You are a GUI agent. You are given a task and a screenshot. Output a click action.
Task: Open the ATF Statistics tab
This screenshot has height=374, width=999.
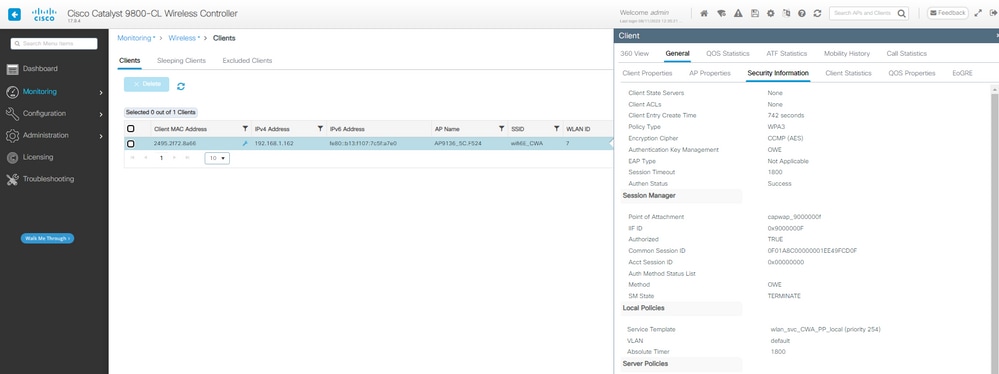(787, 54)
